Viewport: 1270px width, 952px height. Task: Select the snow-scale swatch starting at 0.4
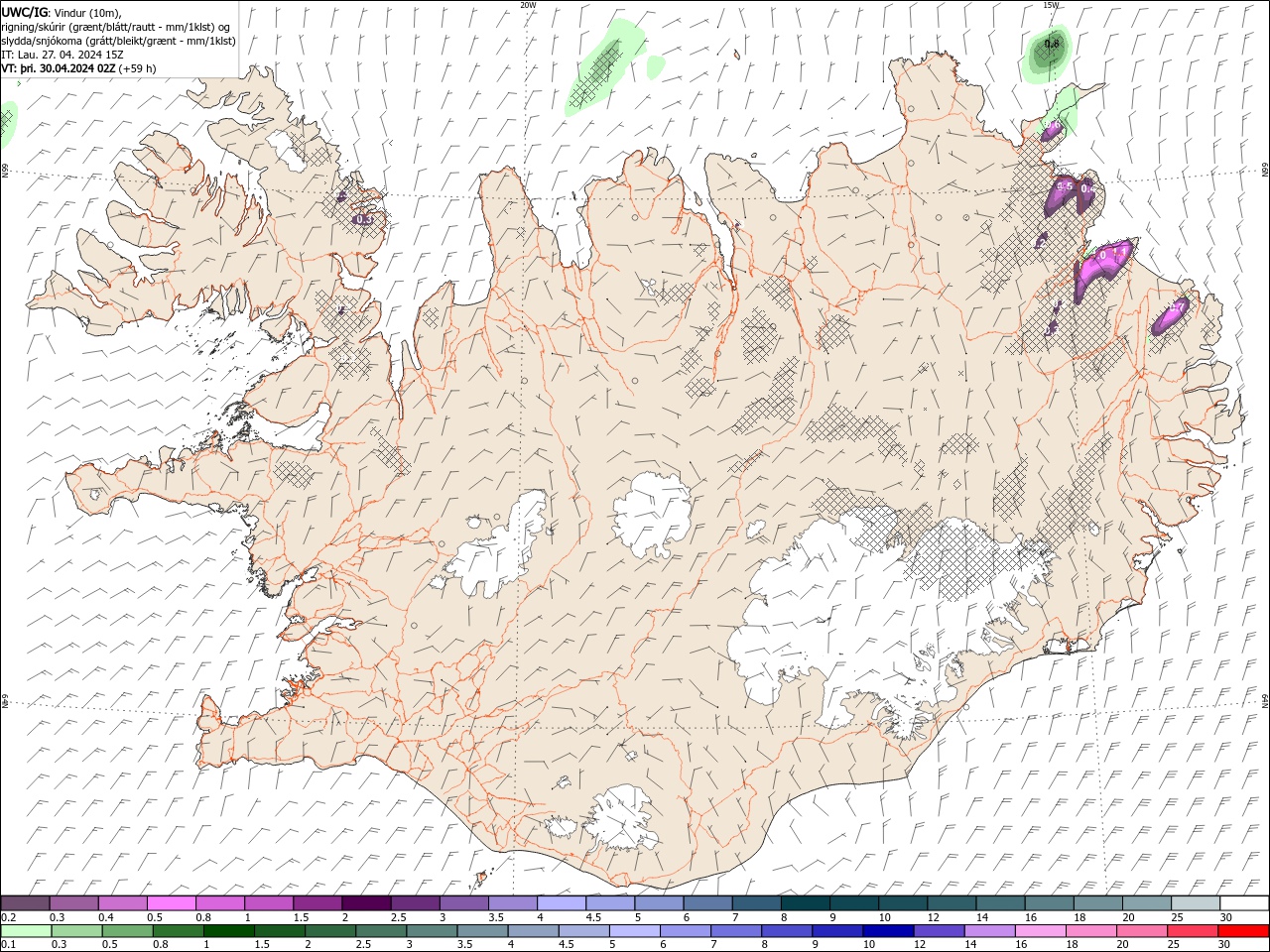tap(122, 903)
